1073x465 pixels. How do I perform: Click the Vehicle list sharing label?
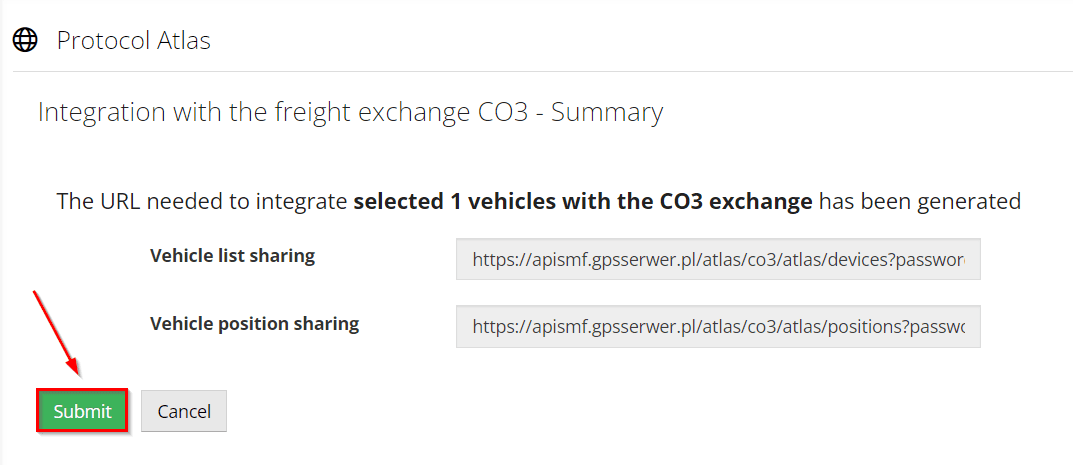pos(232,256)
